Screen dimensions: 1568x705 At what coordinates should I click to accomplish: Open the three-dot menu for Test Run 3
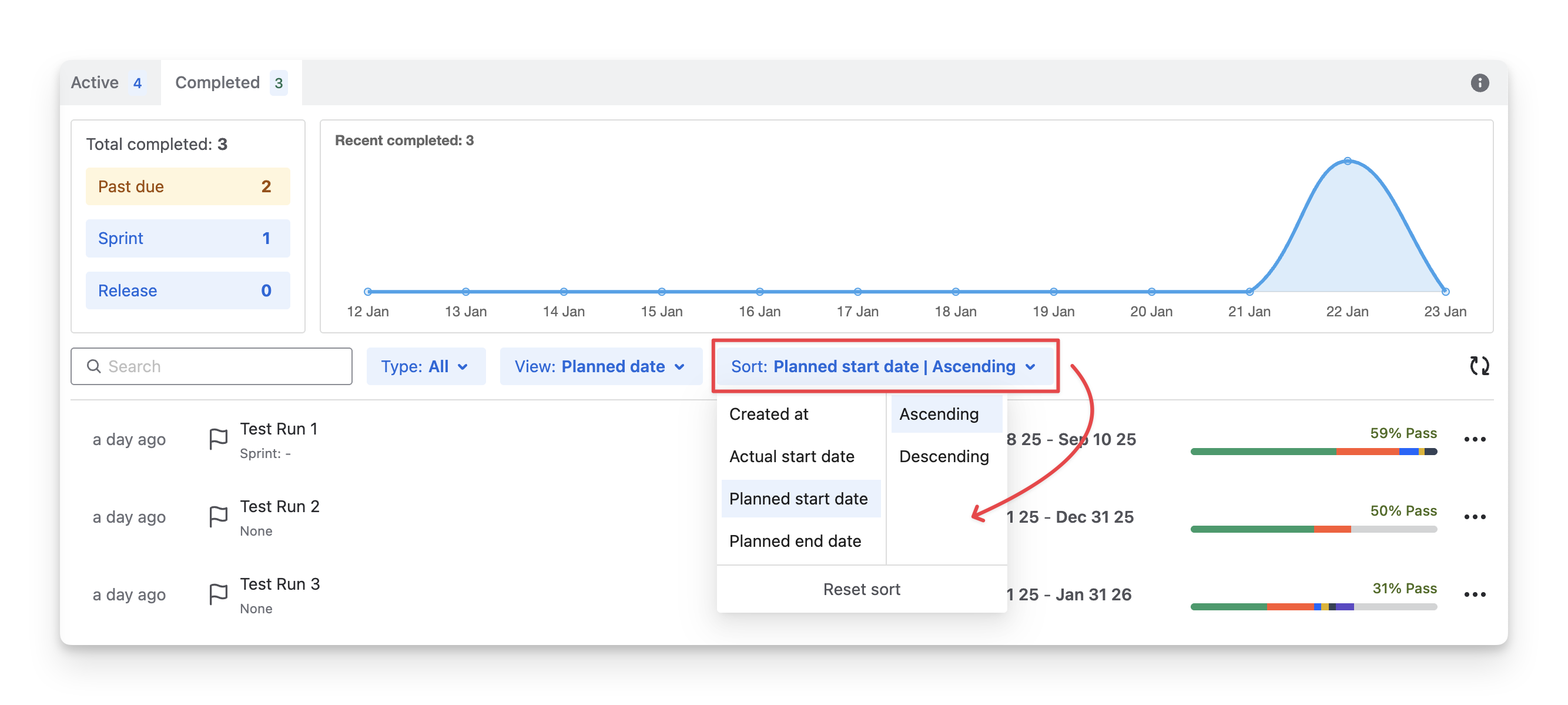tap(1474, 594)
